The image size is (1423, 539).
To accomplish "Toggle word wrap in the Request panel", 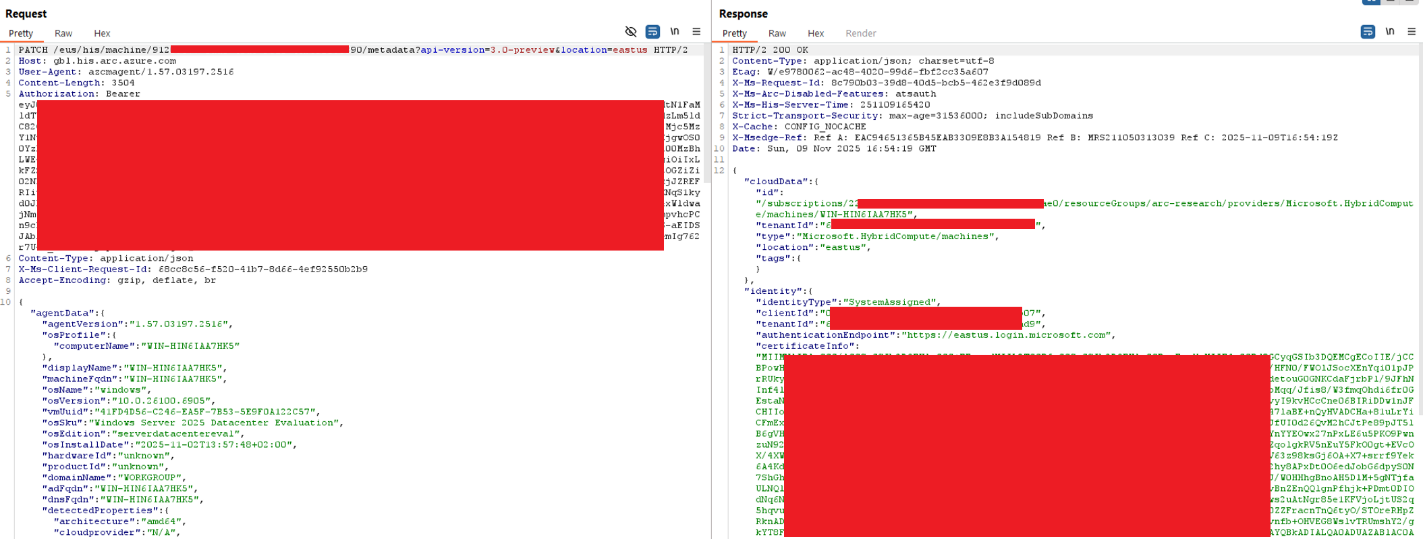I will point(652,32).
